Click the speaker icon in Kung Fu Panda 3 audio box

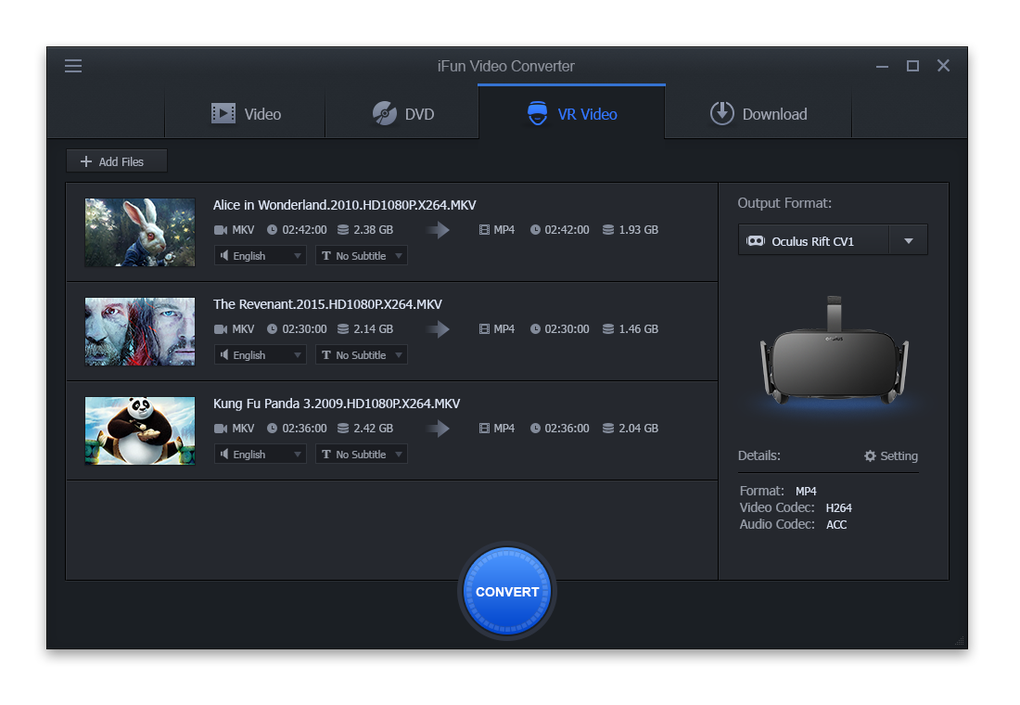pos(224,454)
